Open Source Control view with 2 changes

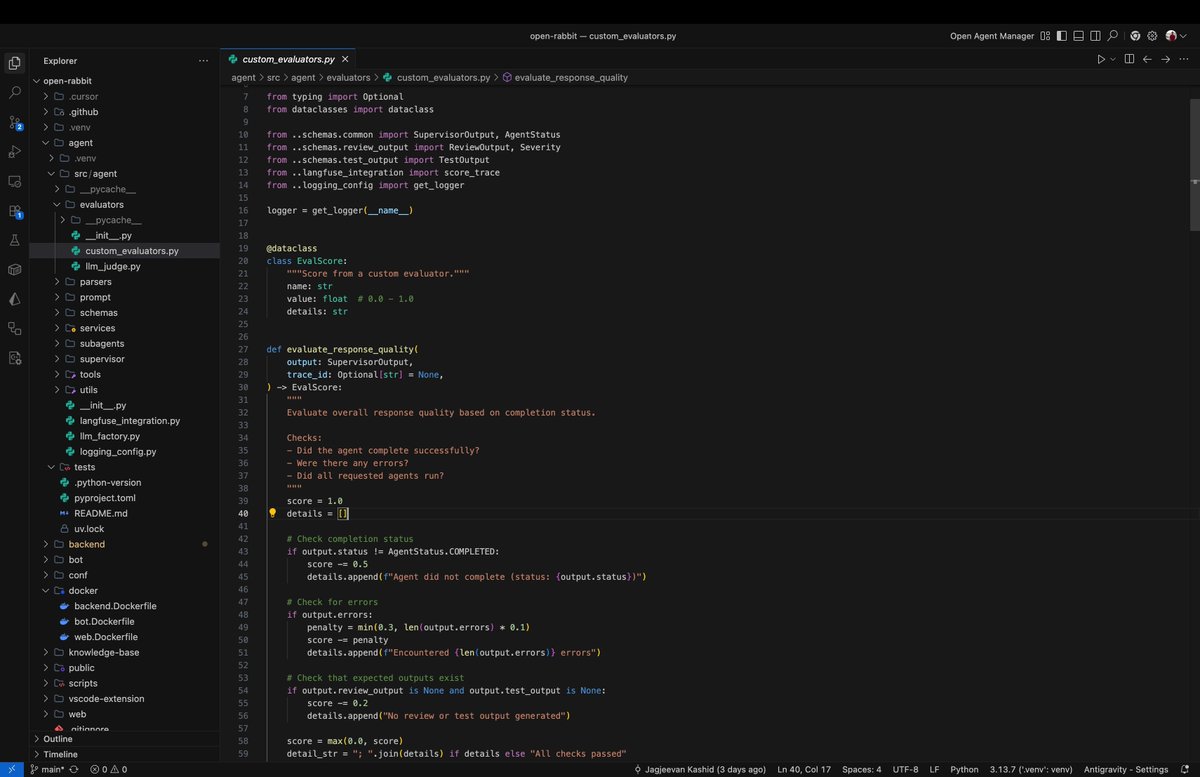(14, 122)
